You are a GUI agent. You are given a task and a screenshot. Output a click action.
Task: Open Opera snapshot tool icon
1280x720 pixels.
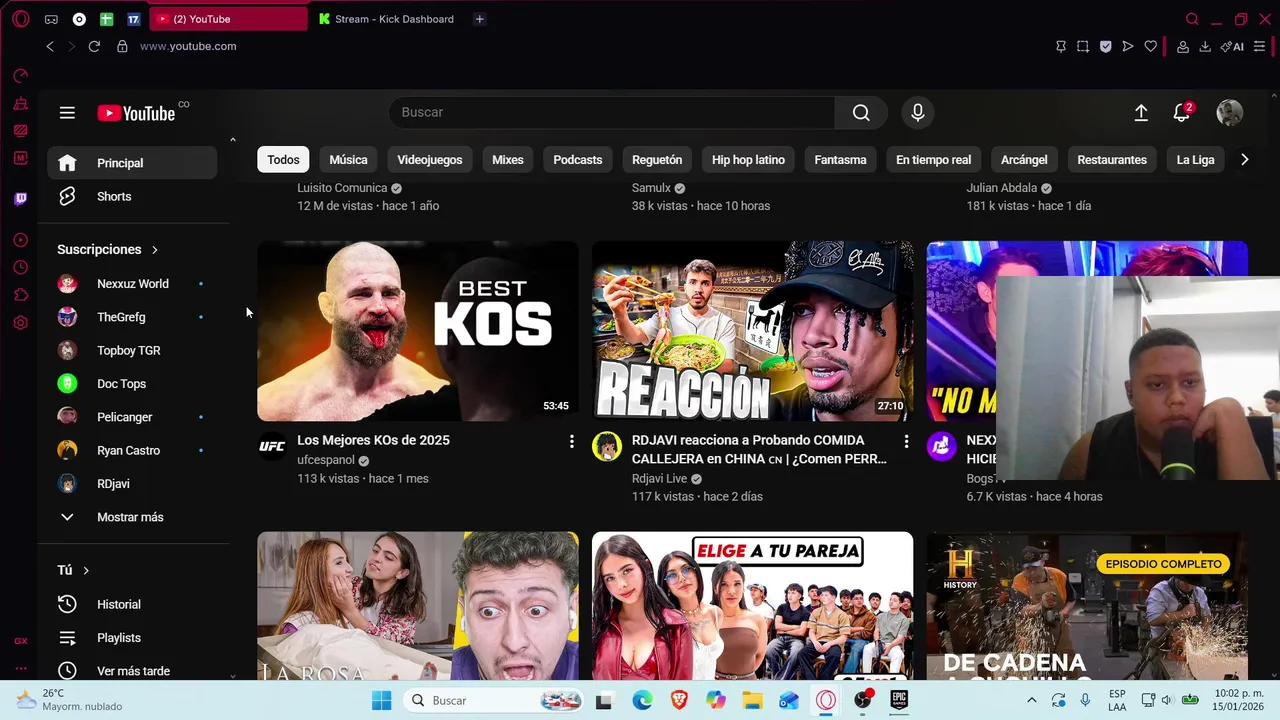click(x=1083, y=46)
